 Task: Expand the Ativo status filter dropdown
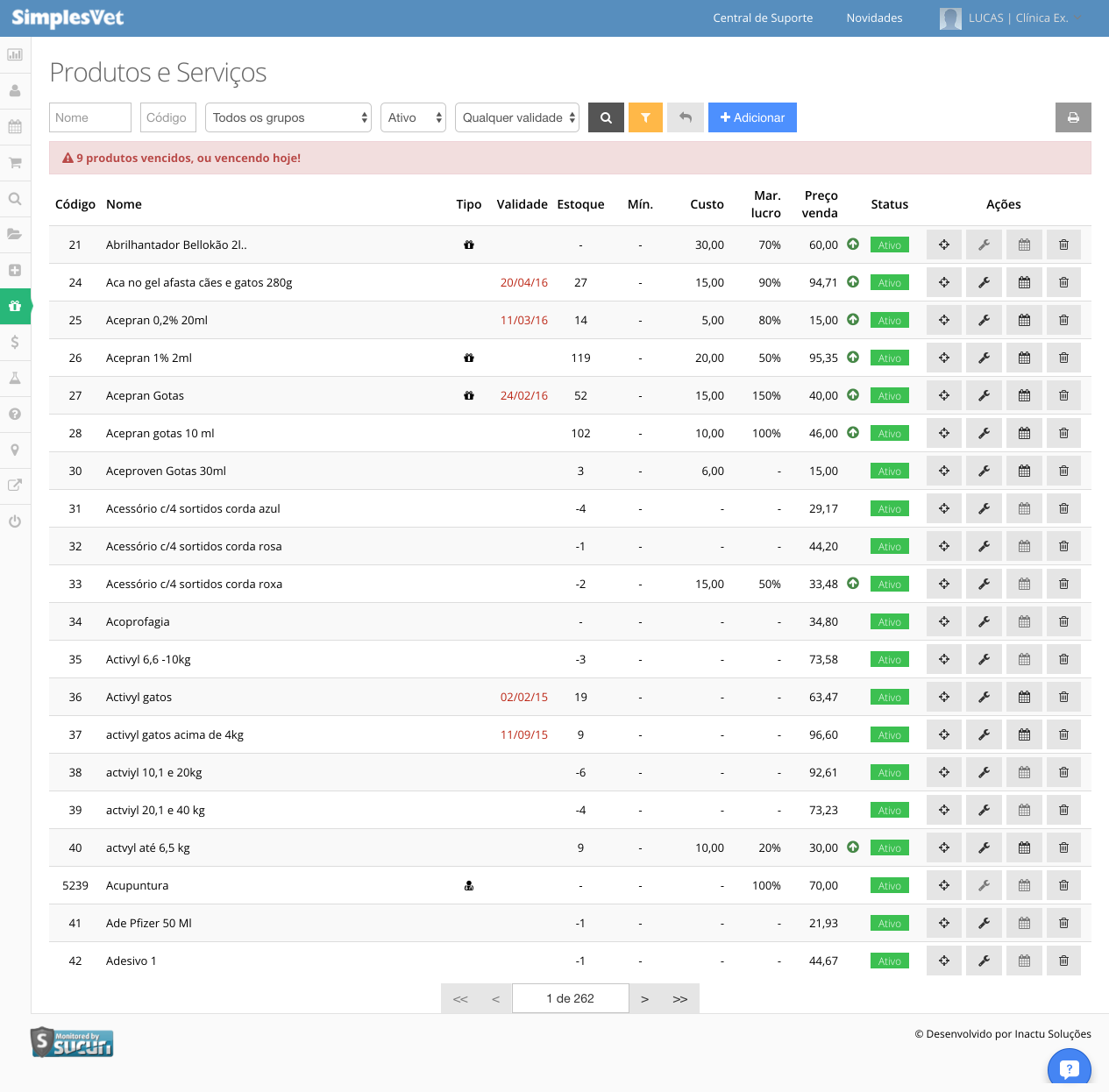pos(413,117)
